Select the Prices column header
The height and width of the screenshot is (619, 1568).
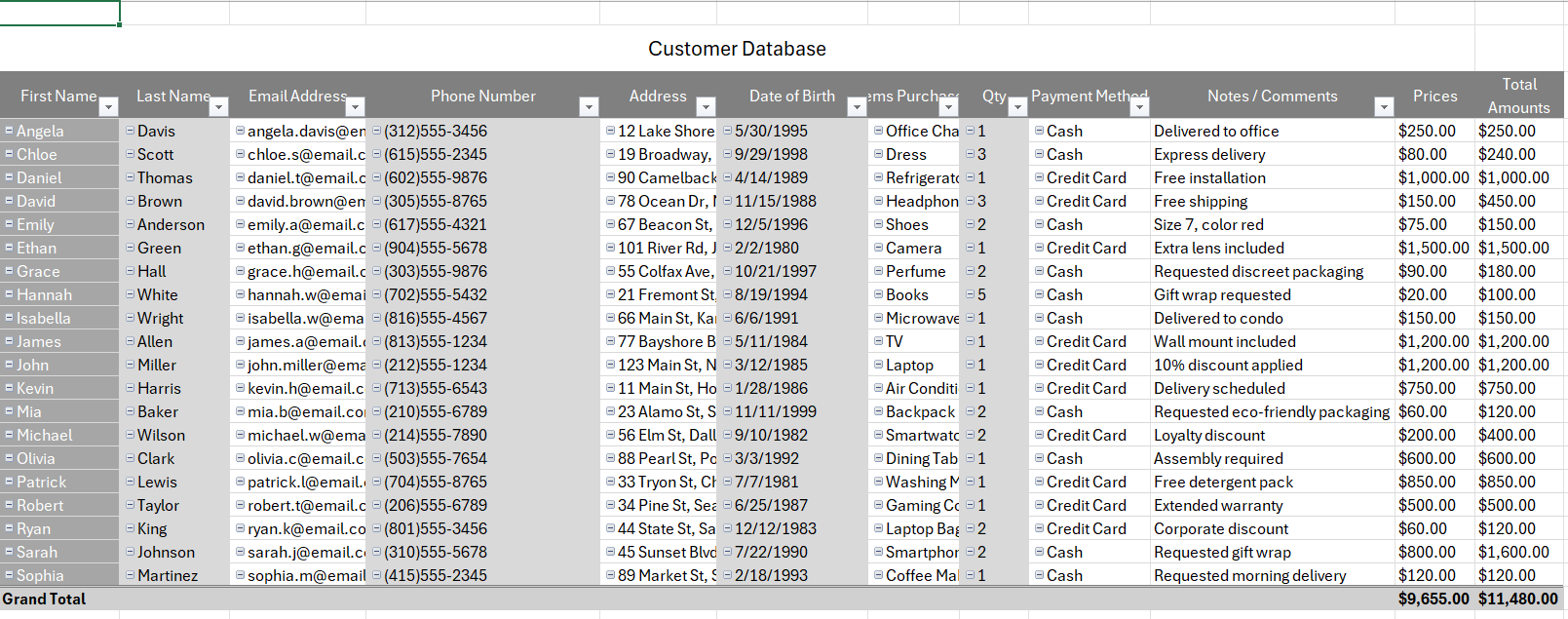[x=1434, y=96]
